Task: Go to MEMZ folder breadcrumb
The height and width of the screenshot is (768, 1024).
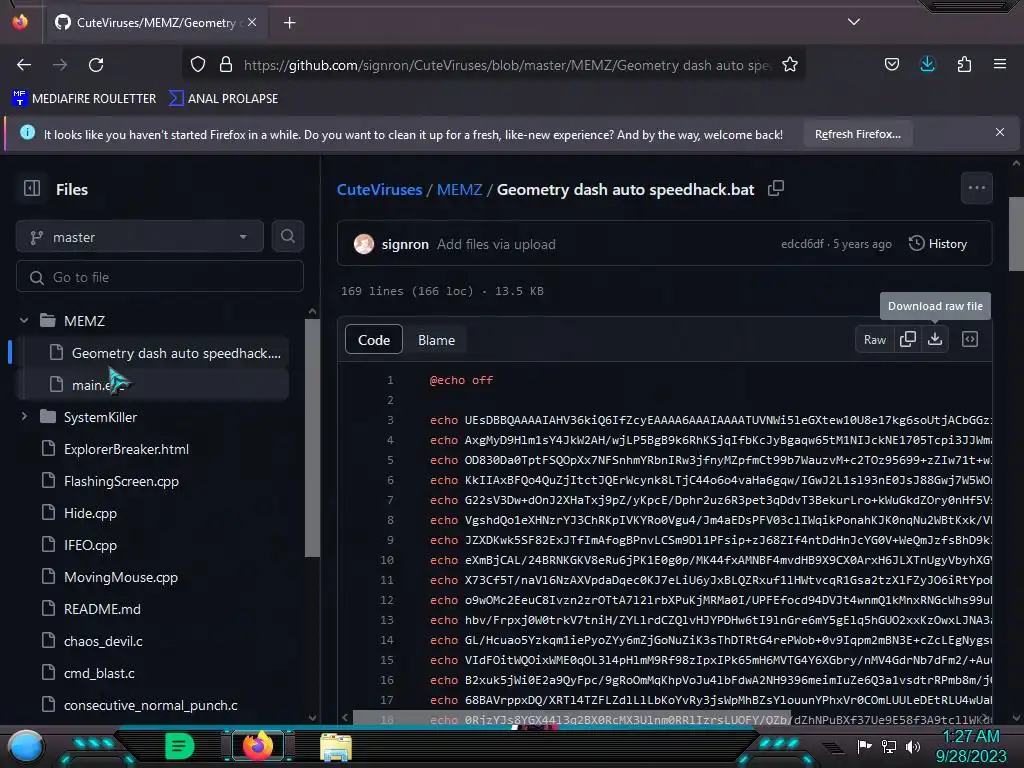Action: click(459, 189)
